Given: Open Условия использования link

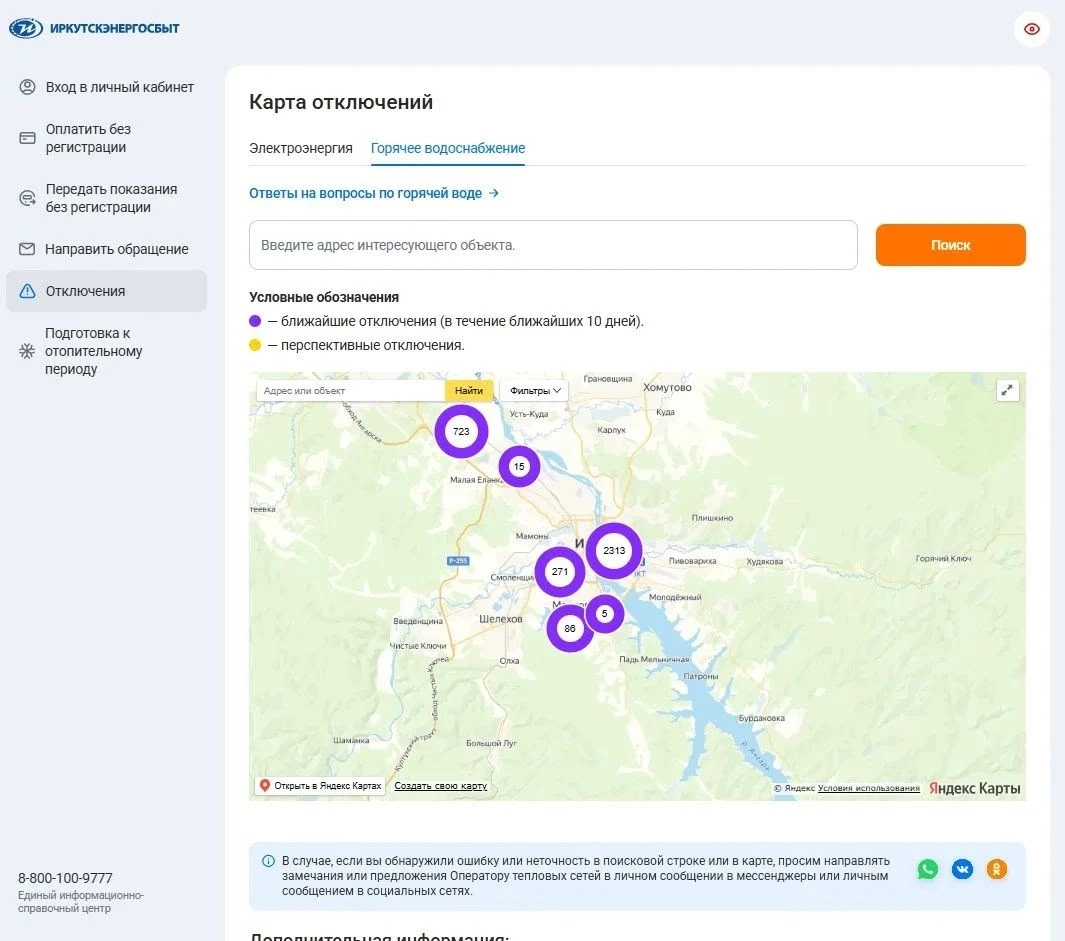Looking at the screenshot, I should (869, 788).
